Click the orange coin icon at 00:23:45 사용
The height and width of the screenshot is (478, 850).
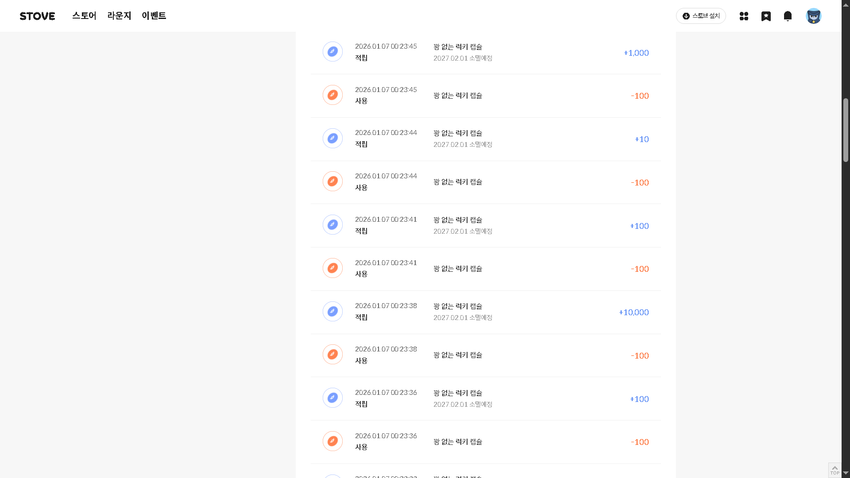pos(333,95)
